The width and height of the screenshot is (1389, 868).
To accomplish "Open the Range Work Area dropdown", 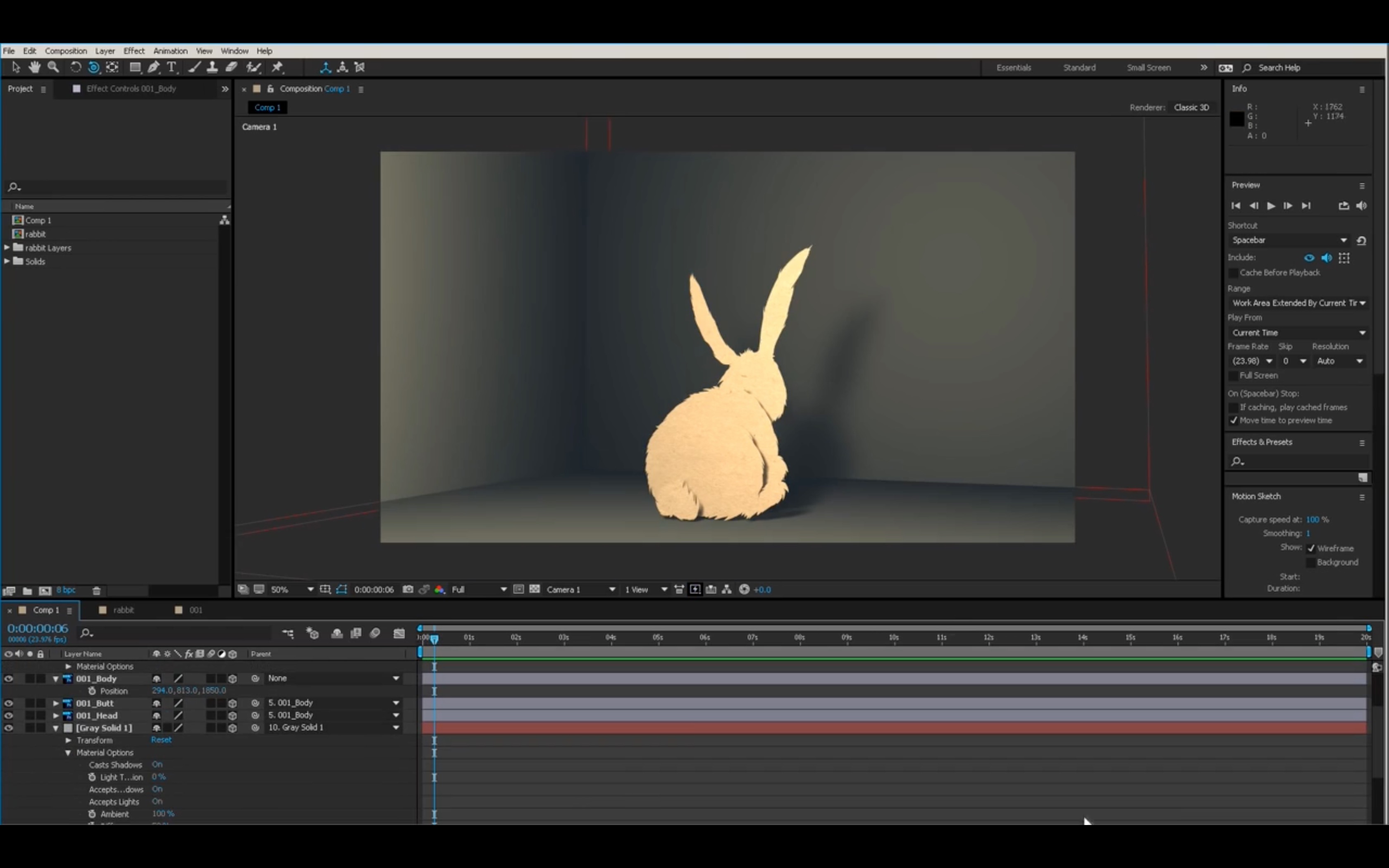I will click(1298, 303).
